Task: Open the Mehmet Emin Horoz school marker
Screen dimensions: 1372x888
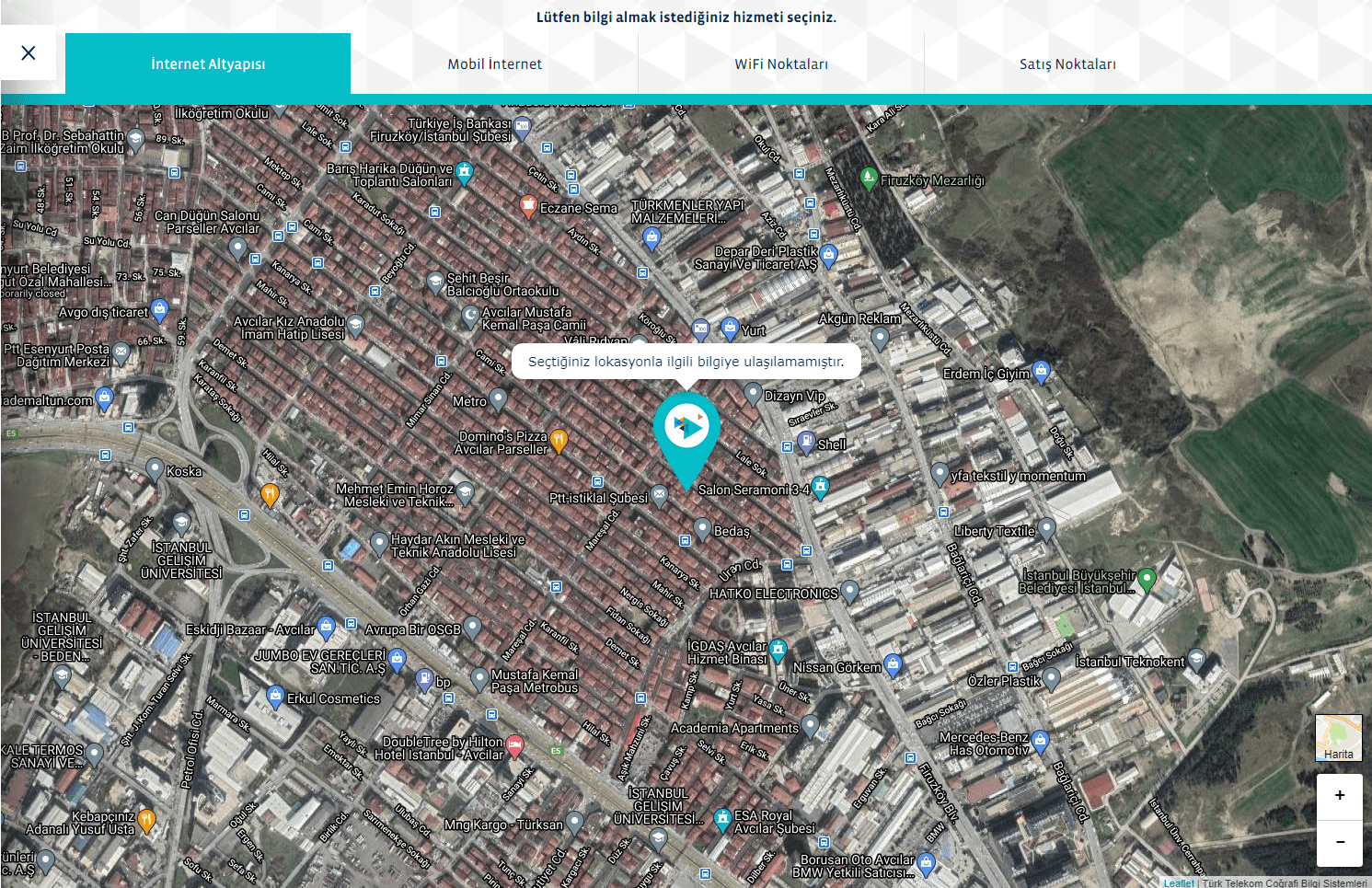Action: pos(466,492)
